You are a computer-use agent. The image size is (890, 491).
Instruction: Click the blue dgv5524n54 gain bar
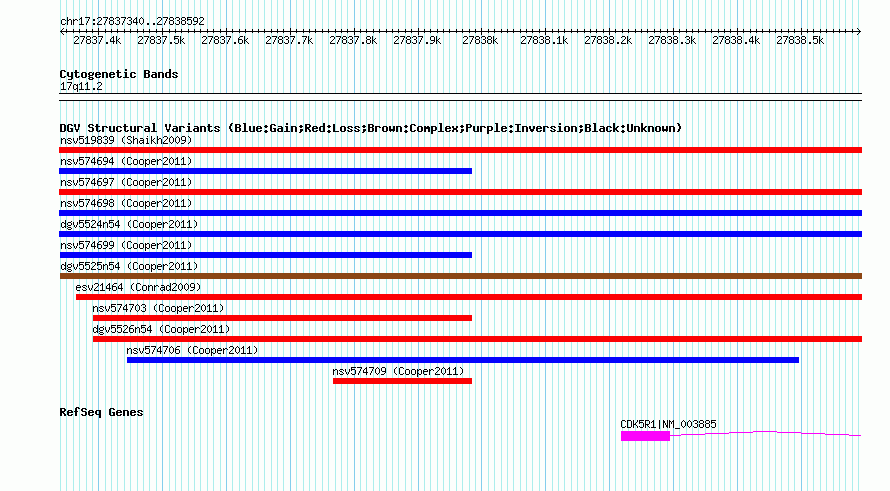460,234
